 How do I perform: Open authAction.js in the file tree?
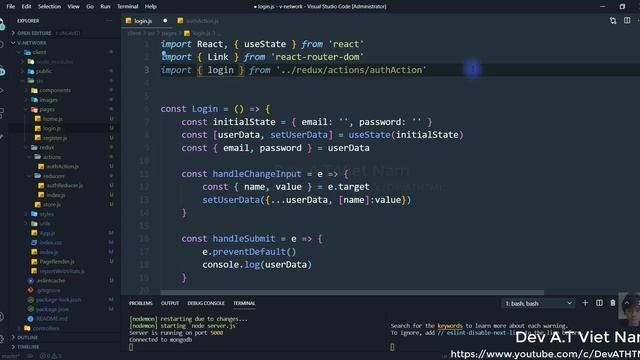[x=62, y=167]
